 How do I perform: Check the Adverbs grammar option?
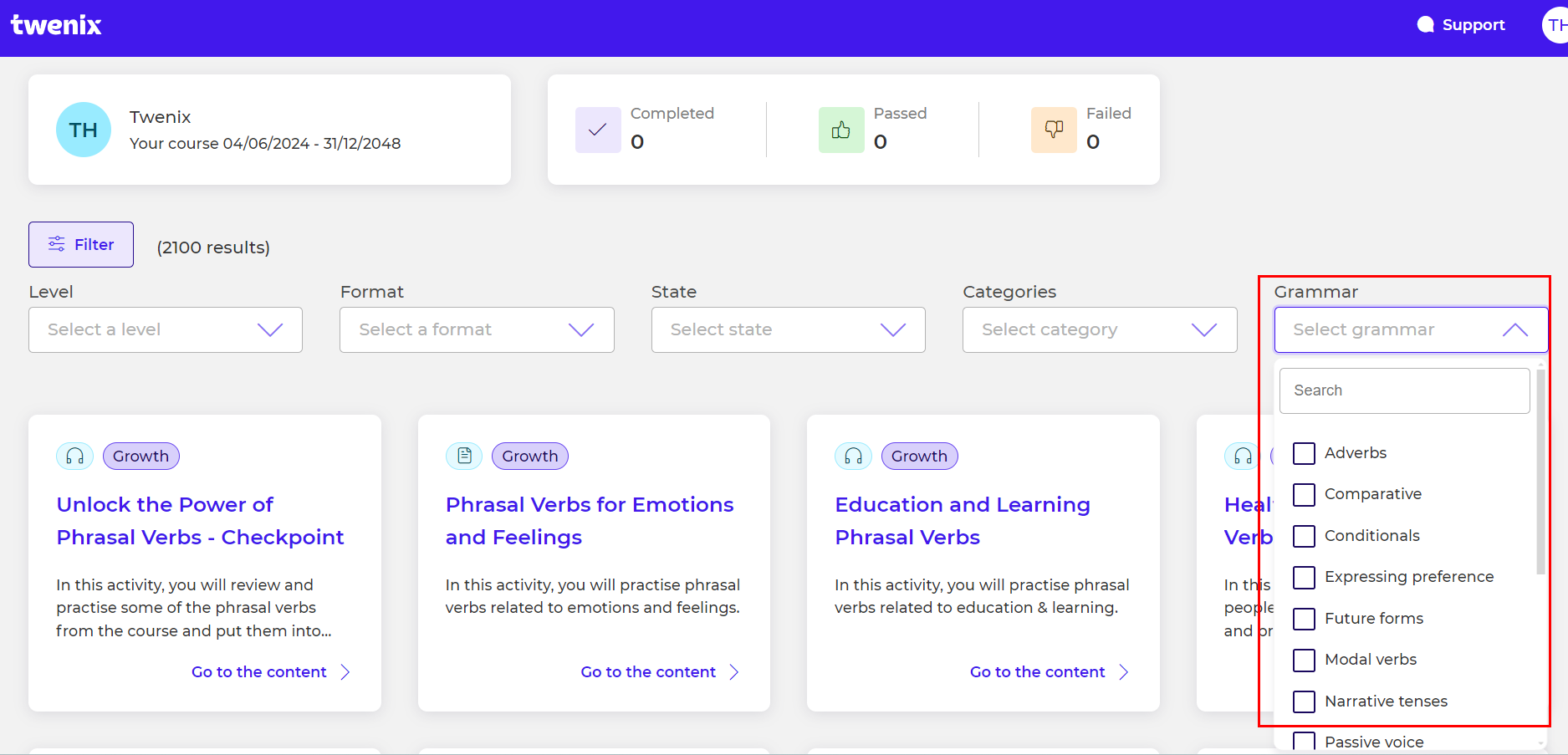(1304, 453)
